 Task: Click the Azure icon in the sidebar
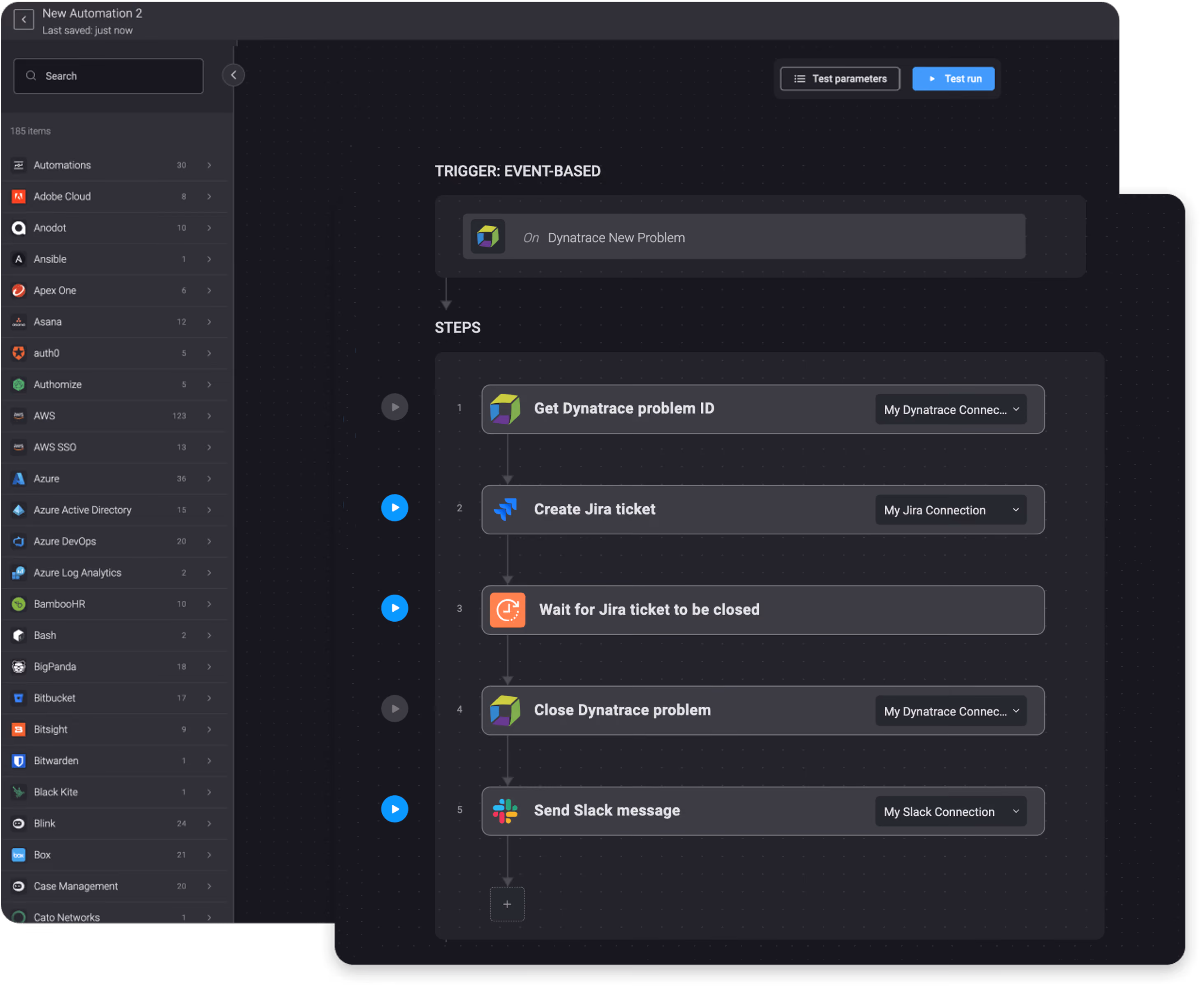(x=19, y=479)
